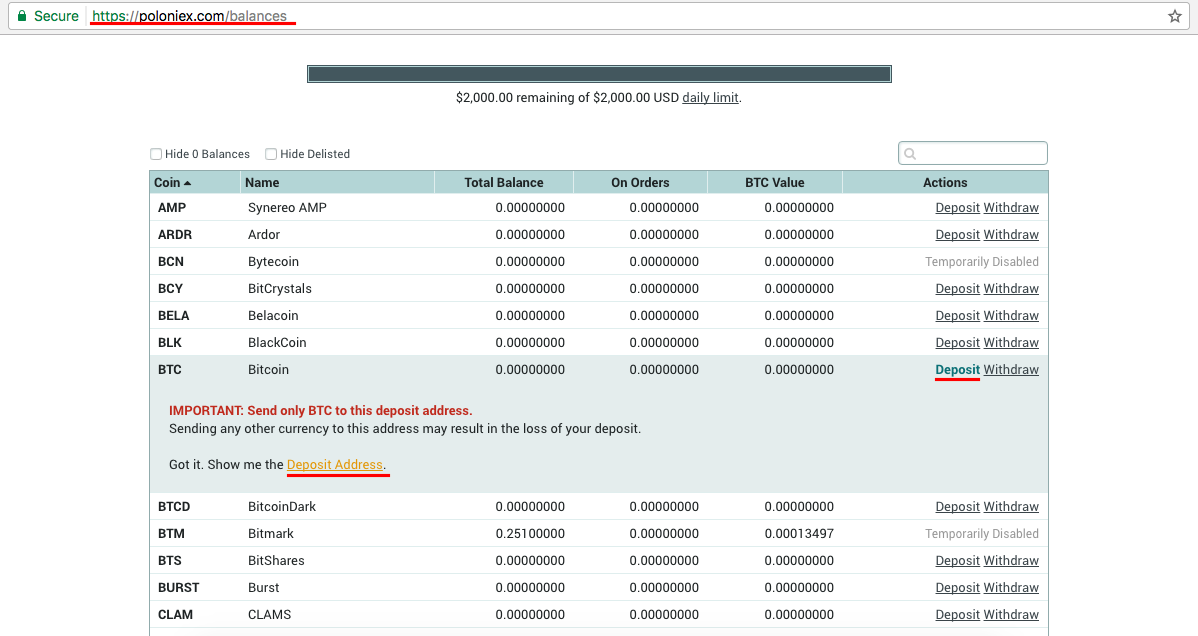
Task: Open Withdraw for CLAMS
Action: point(1011,615)
